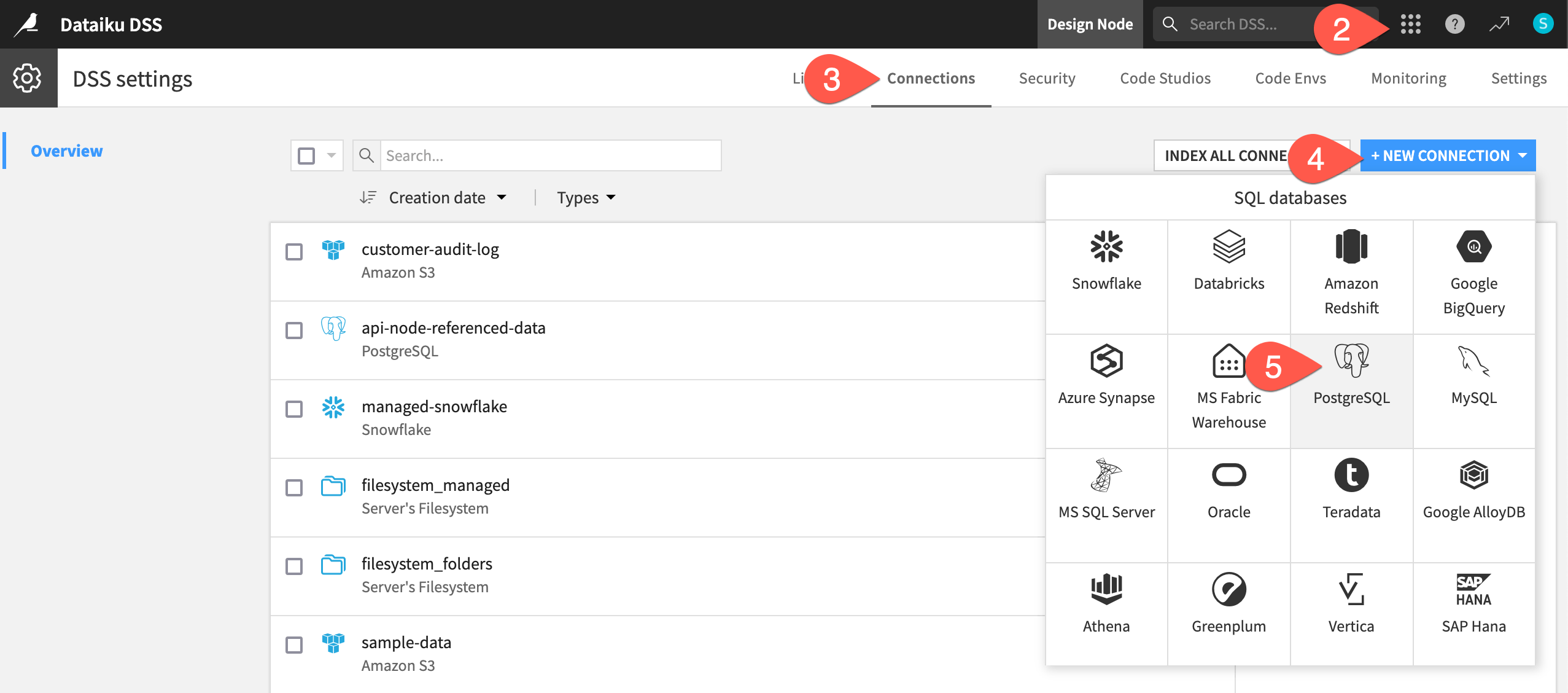Viewport: 1568px width, 693px height.
Task: Open the Creation date sort dropdown
Action: [436, 197]
